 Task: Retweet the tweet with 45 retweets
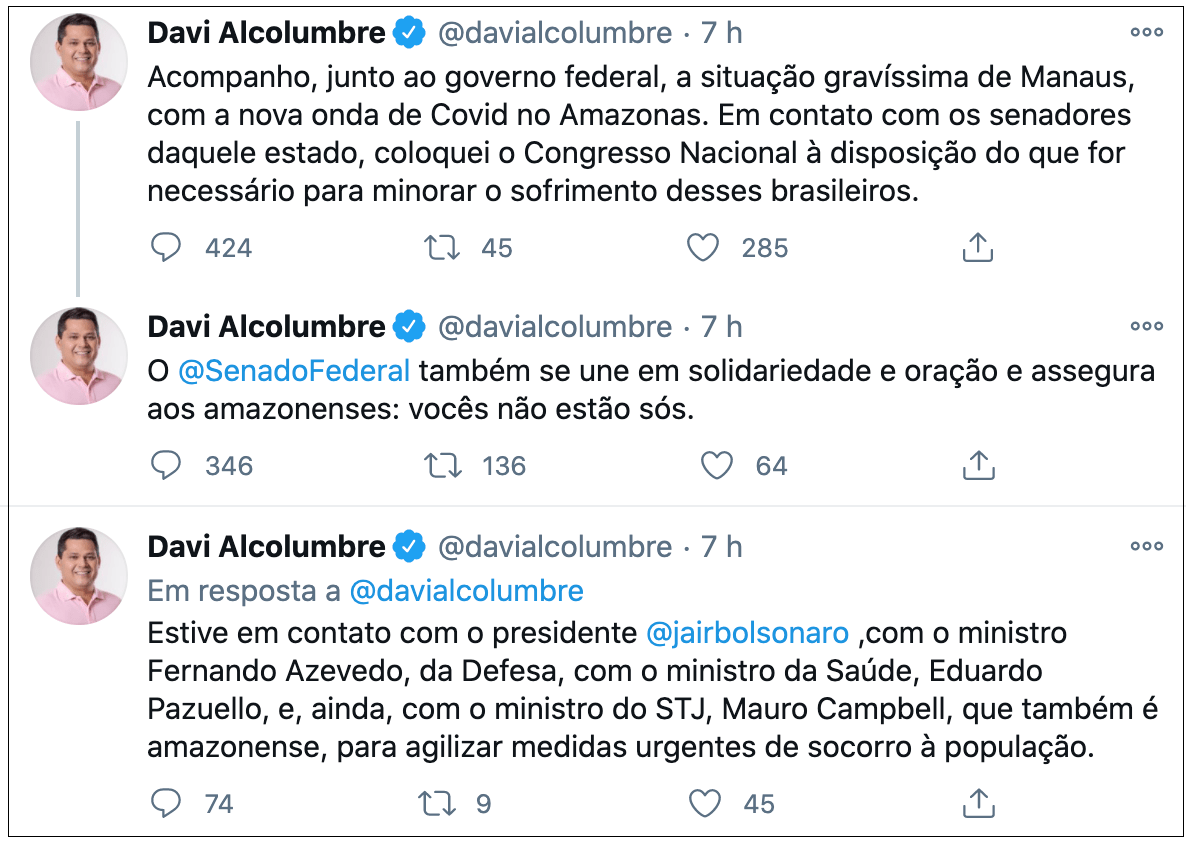(x=442, y=247)
